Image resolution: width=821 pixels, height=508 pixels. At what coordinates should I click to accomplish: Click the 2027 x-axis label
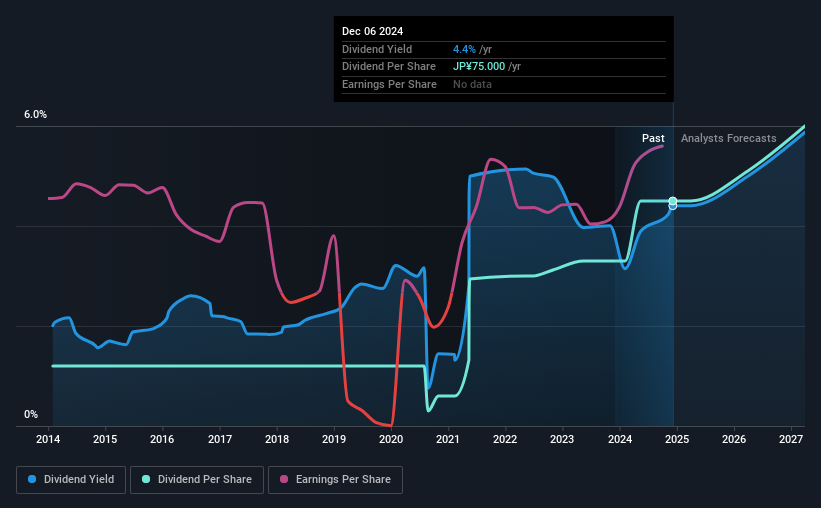pyautogui.click(x=791, y=439)
